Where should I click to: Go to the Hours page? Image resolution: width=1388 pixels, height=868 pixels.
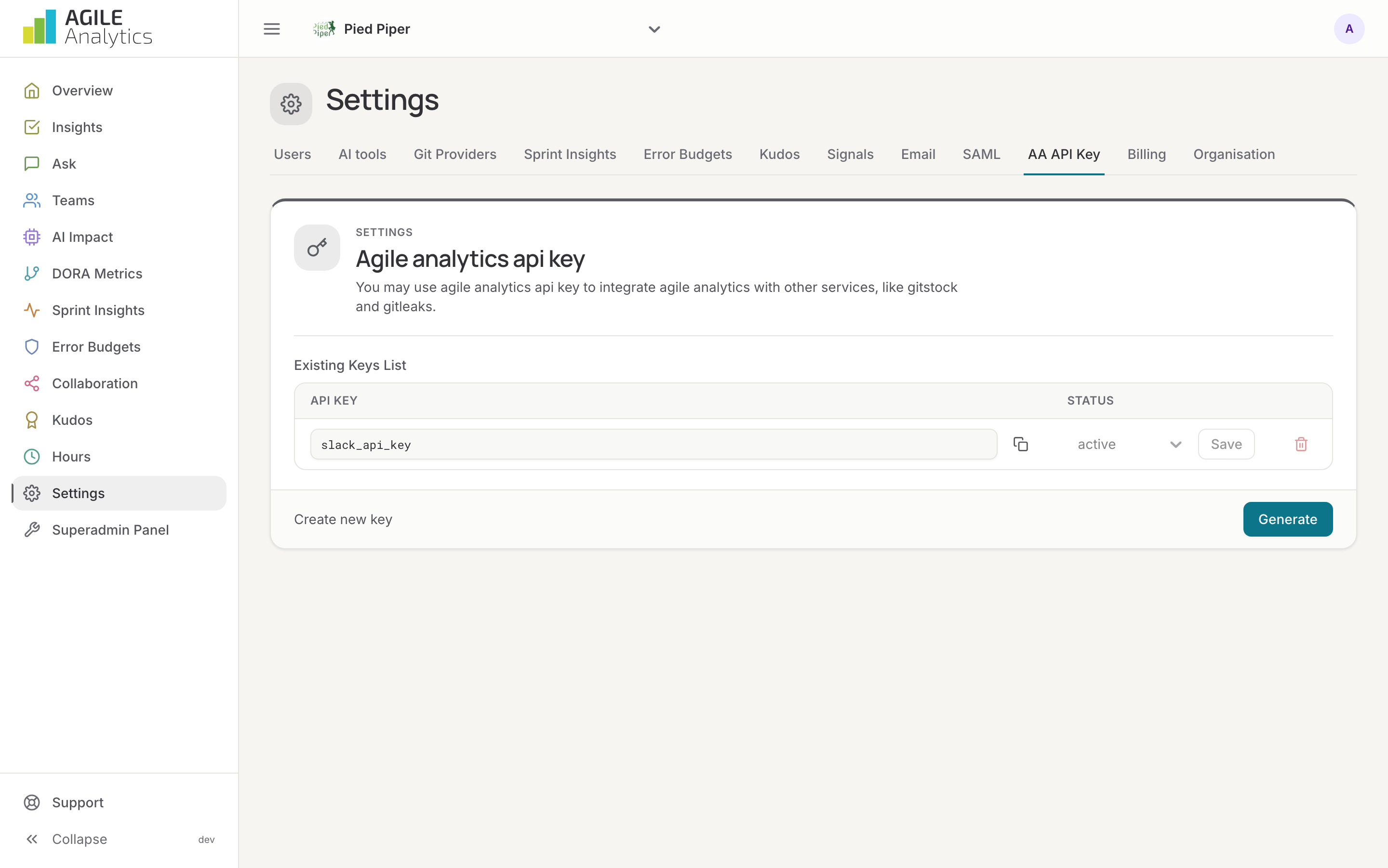(119, 456)
